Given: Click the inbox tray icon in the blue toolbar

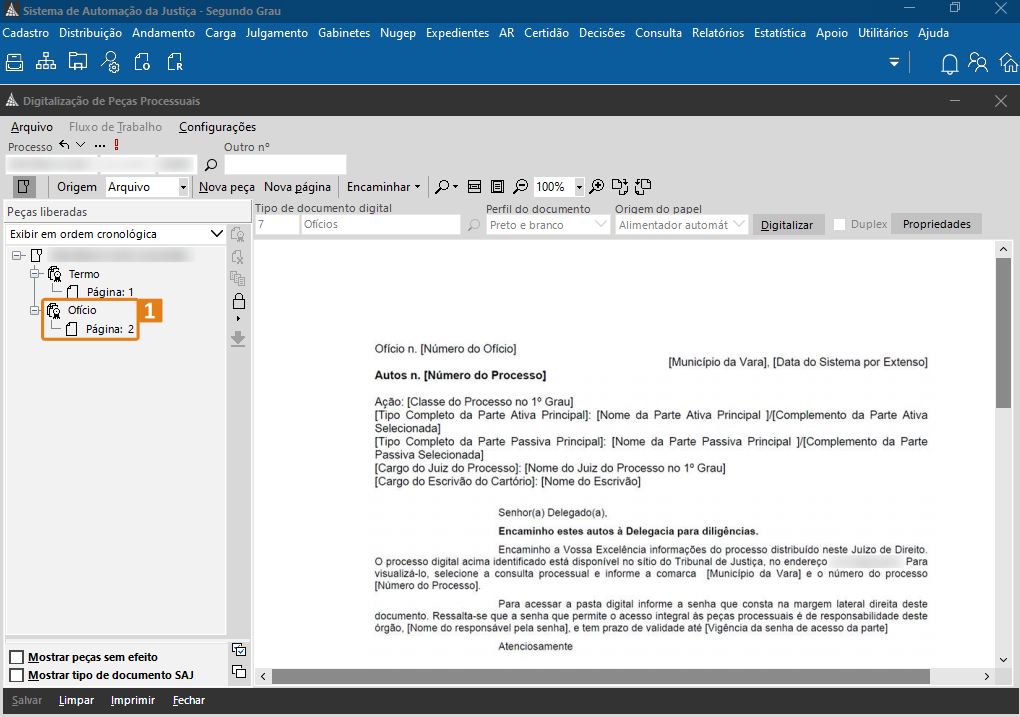Looking at the screenshot, I should 14,62.
